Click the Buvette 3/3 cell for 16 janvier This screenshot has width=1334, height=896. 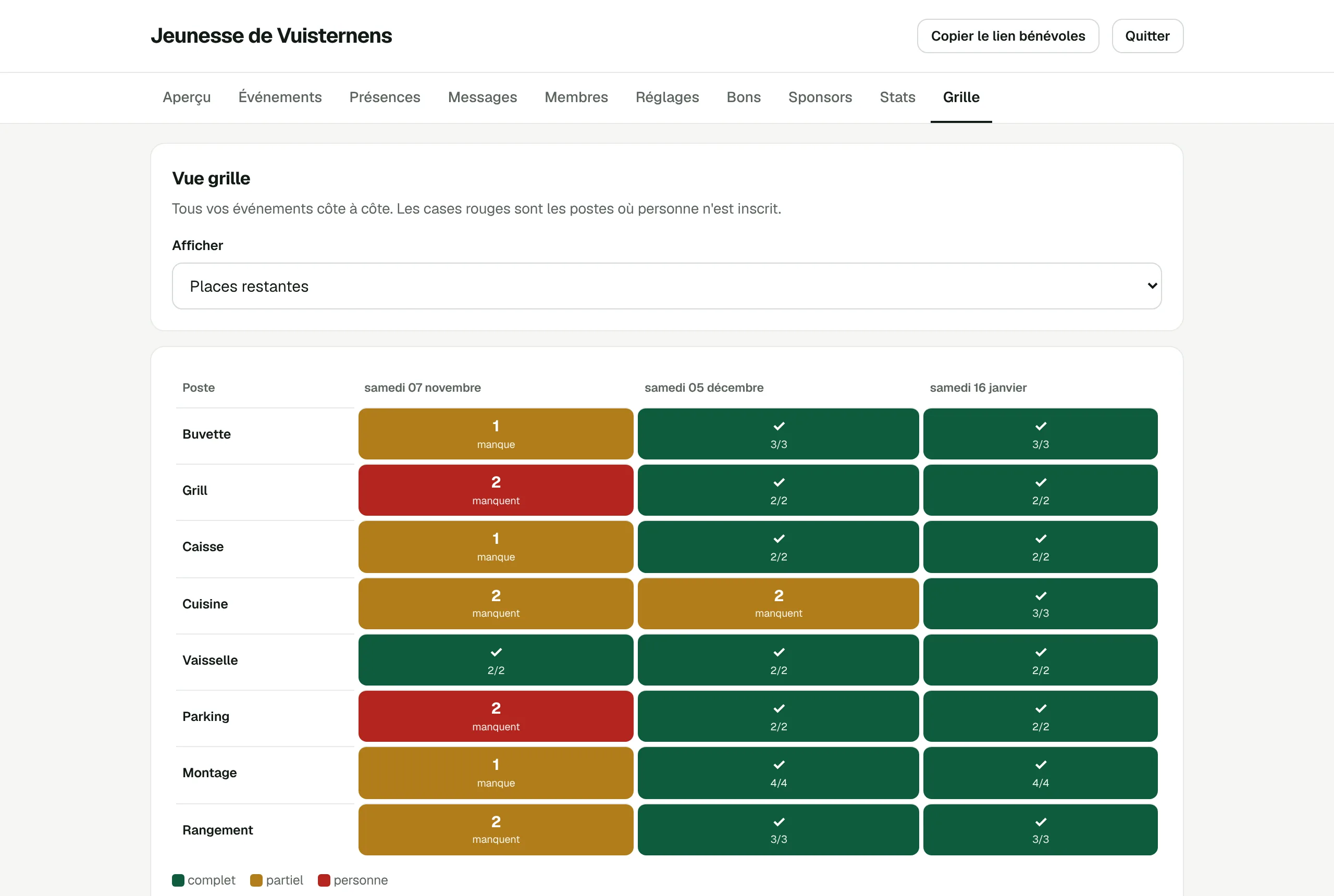pos(1040,434)
